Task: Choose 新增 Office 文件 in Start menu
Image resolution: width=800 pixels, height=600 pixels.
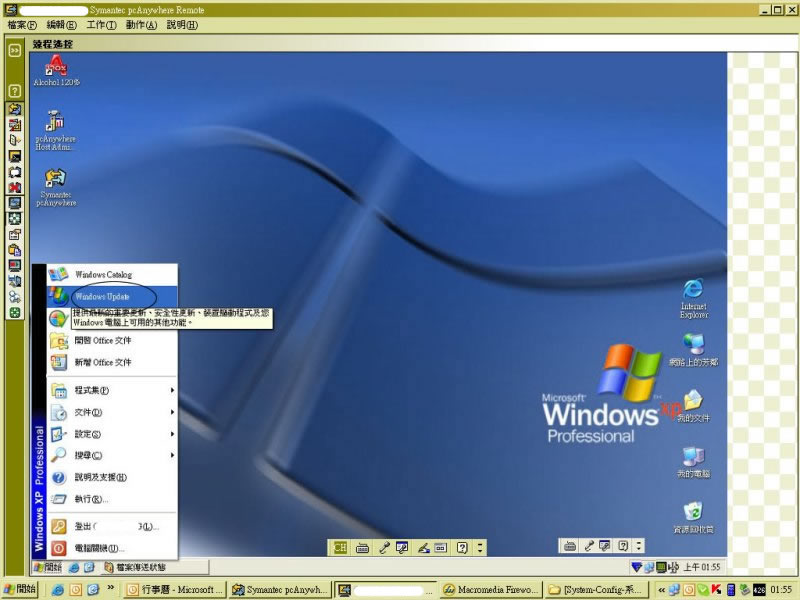Action: pos(112,362)
